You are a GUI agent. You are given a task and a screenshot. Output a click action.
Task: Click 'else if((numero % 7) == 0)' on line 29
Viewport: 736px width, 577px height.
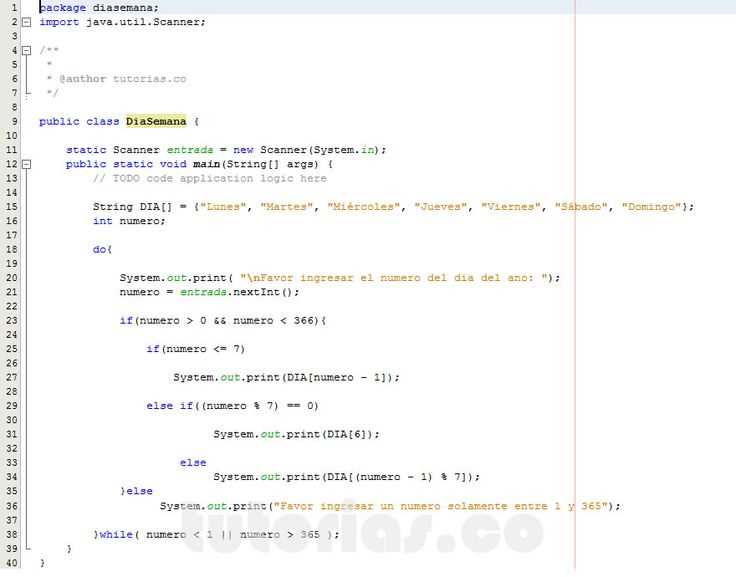point(232,406)
